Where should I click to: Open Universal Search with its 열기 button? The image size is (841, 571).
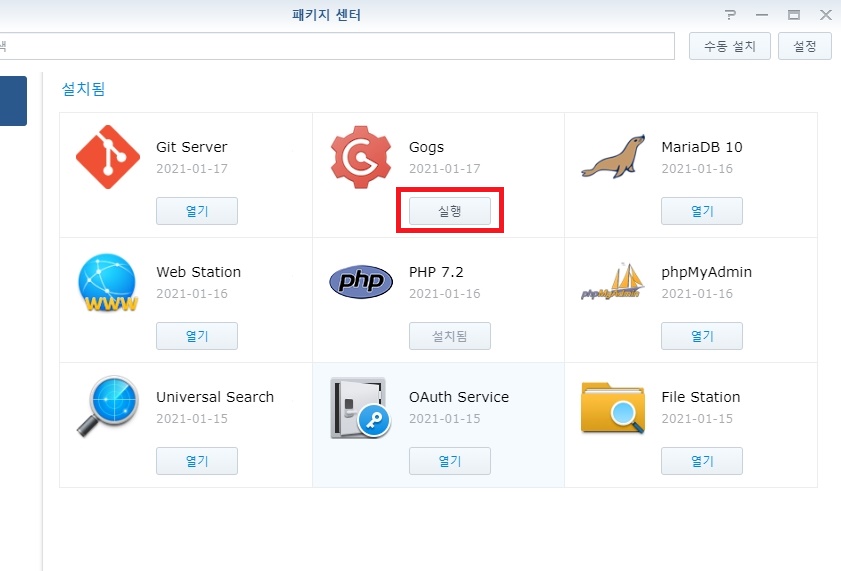[197, 461]
